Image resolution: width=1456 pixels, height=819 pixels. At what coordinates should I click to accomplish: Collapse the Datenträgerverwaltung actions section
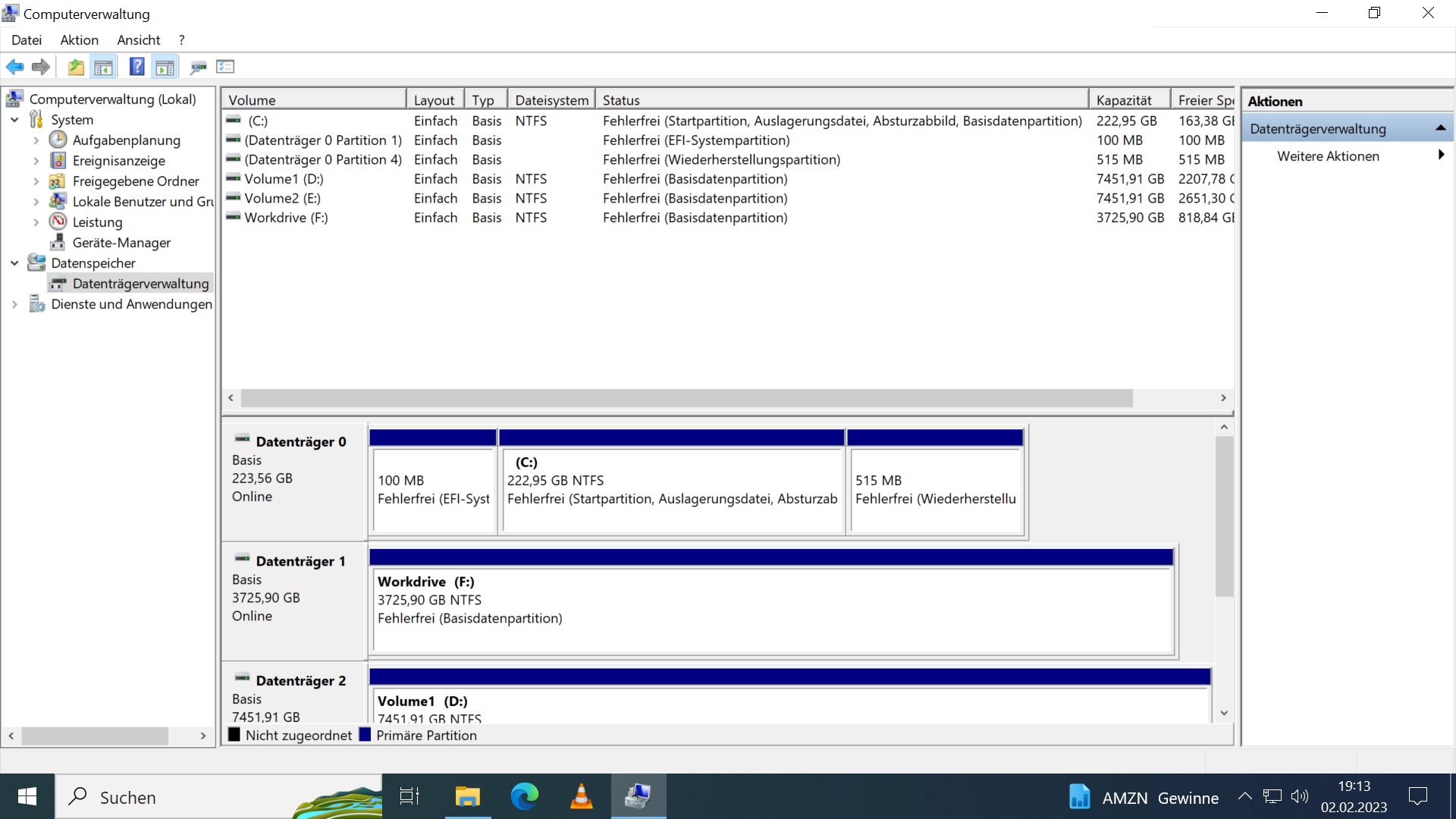tap(1440, 128)
